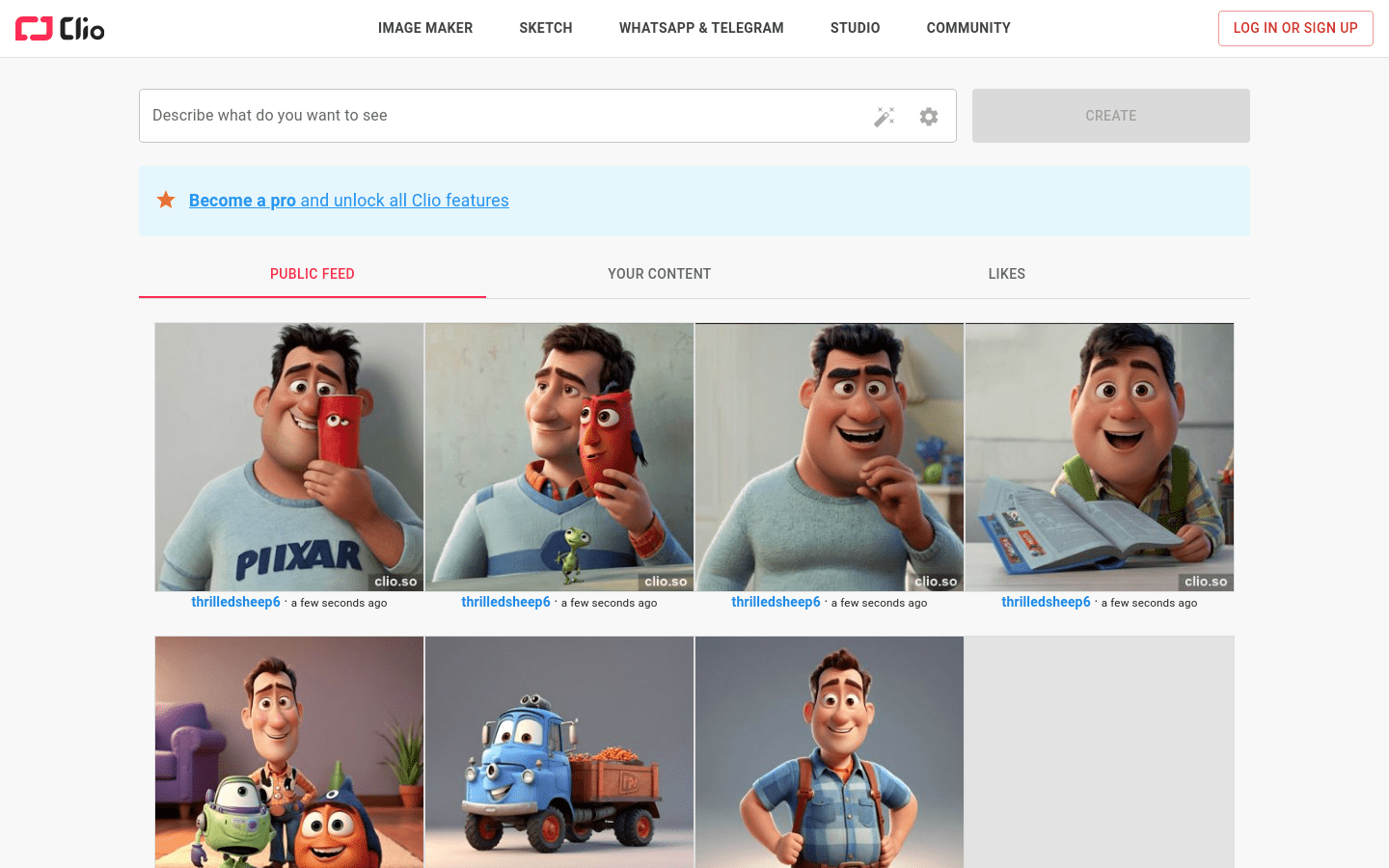Open the image of man in plaid shirt
This screenshot has width=1389, height=868.
(830, 752)
